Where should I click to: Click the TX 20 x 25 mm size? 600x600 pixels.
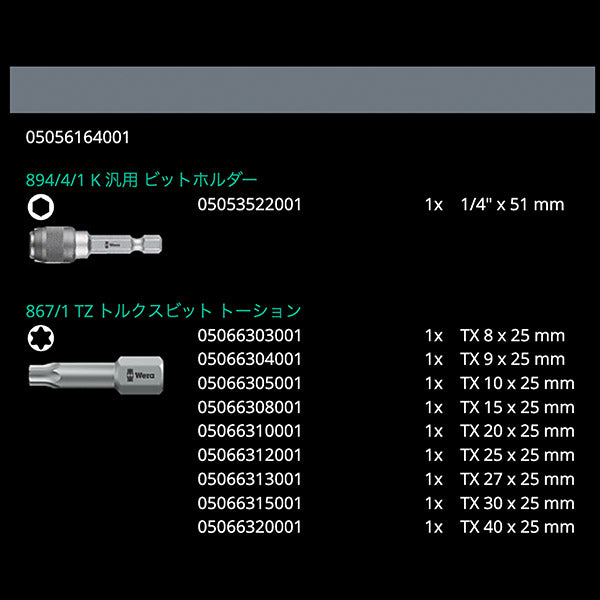click(517, 431)
